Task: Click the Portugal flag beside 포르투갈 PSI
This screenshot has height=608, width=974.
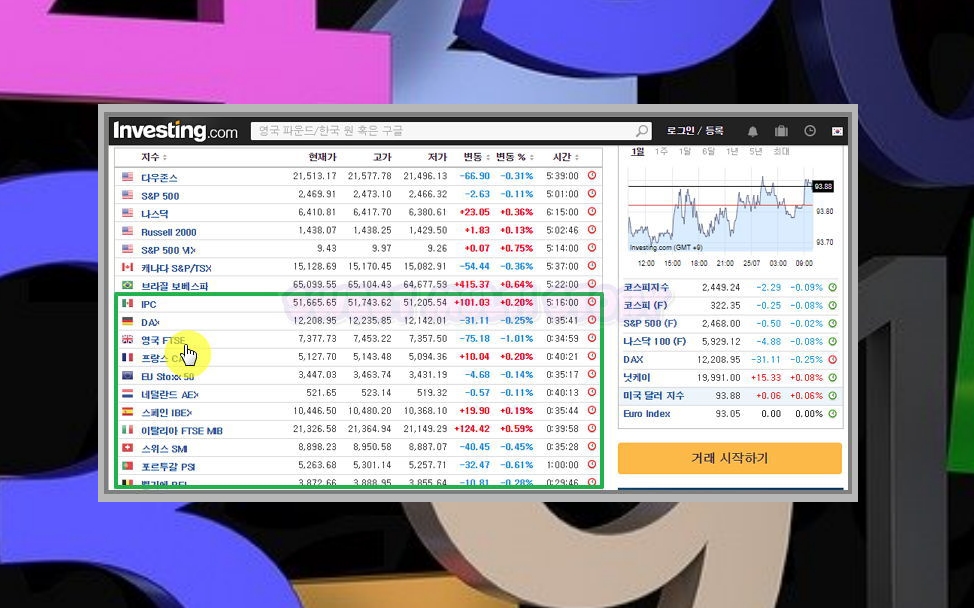Action: tap(127, 465)
